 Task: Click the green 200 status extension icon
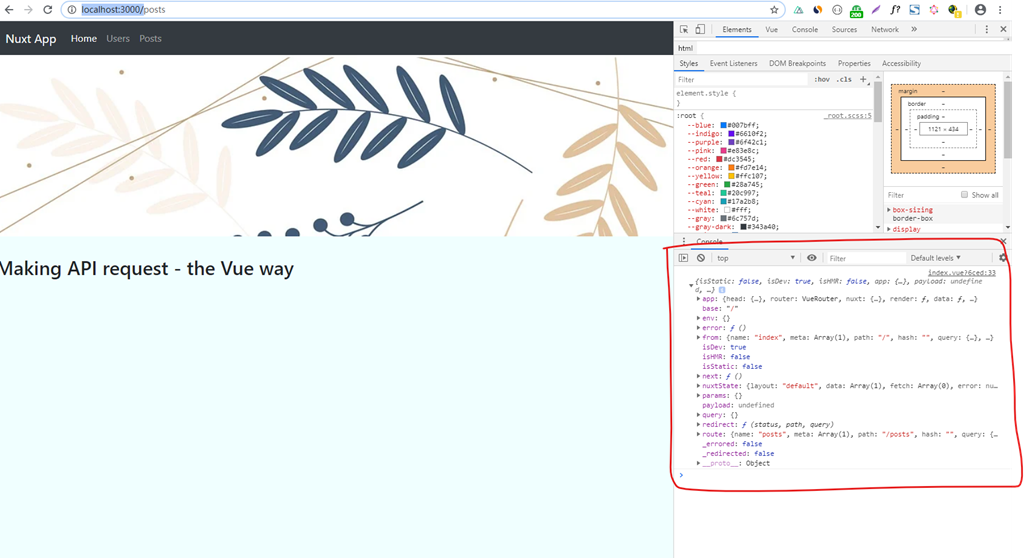(856, 10)
